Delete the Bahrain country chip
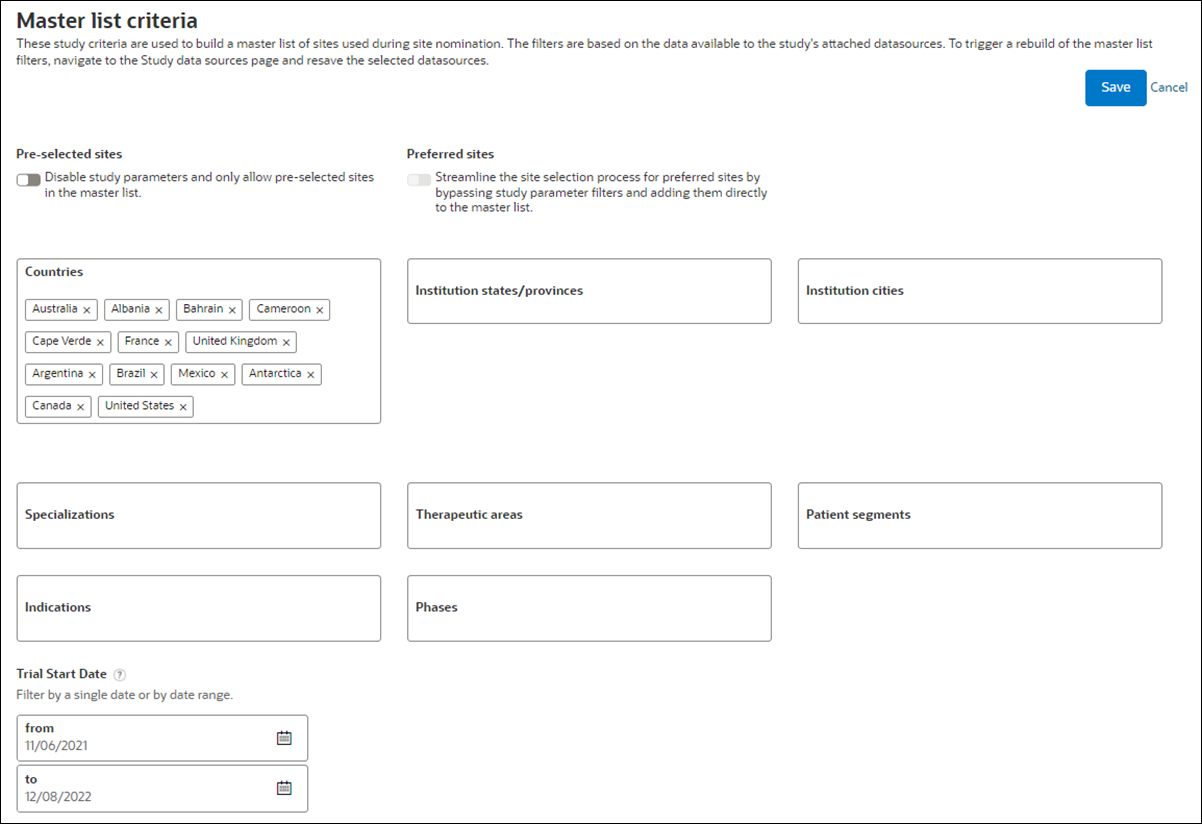This screenshot has width=1202, height=824. pyautogui.click(x=232, y=310)
